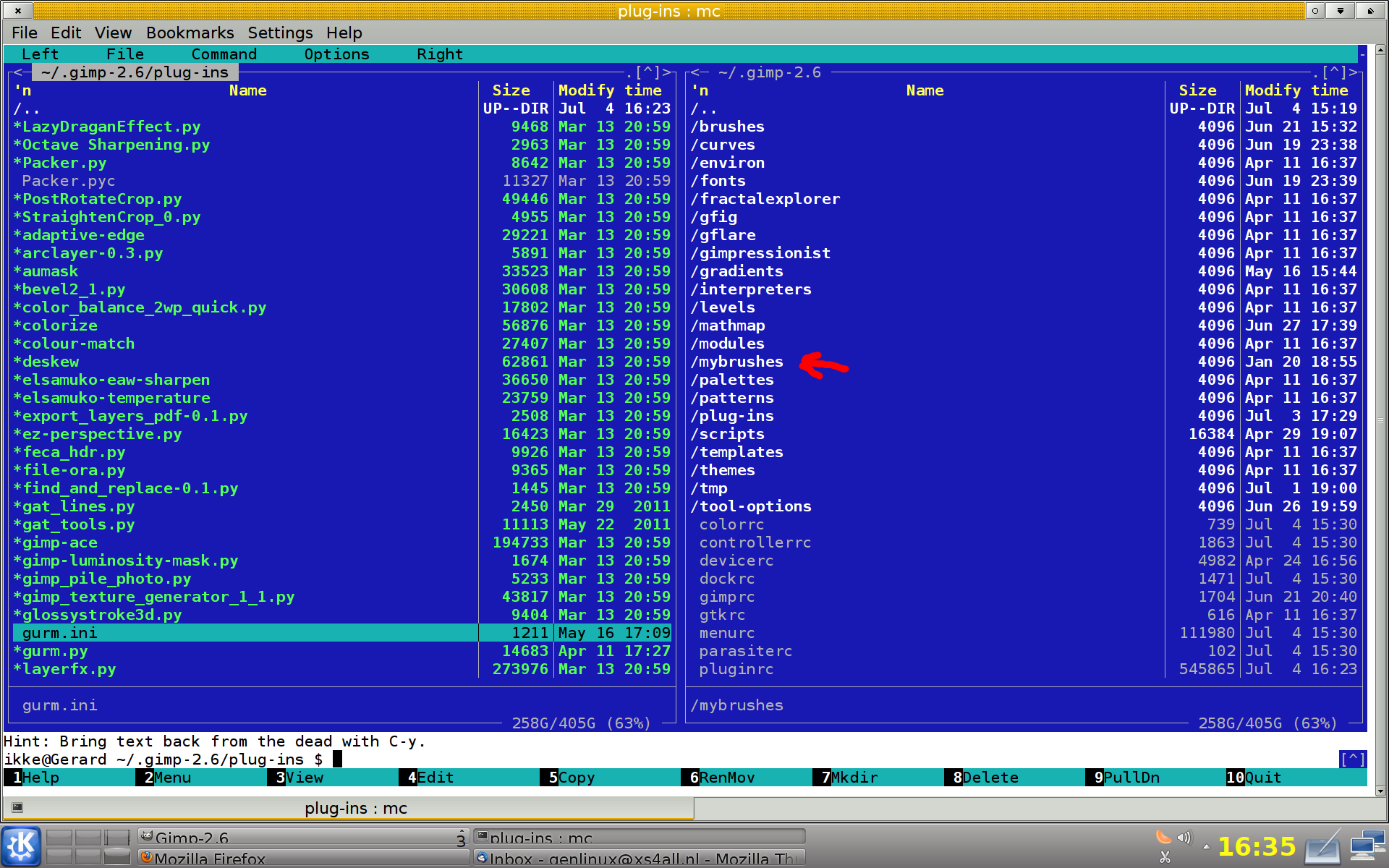This screenshot has width=1389, height=868.
Task: Go forward in right panel history arrow
Action: pos(1353,72)
